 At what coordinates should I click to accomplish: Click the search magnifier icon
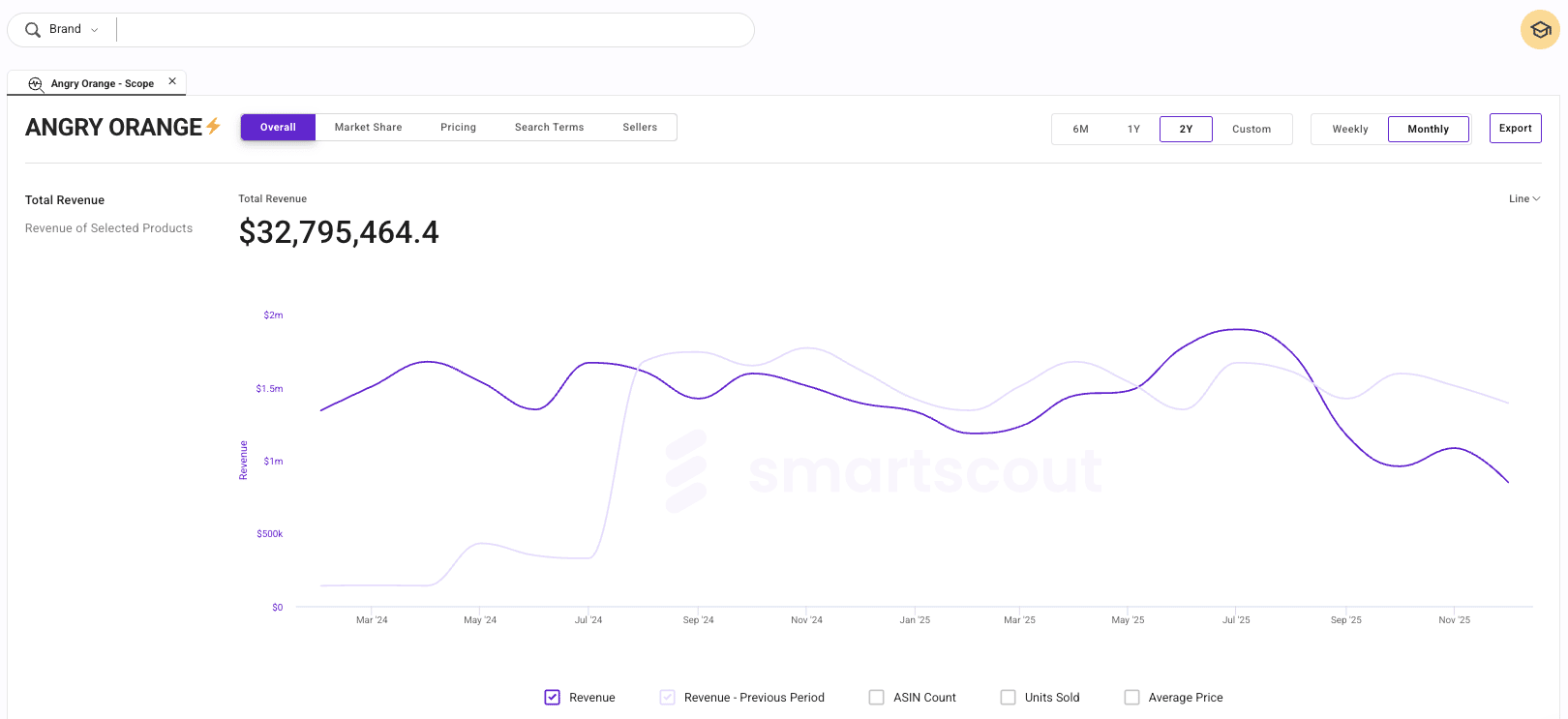pyautogui.click(x=33, y=30)
